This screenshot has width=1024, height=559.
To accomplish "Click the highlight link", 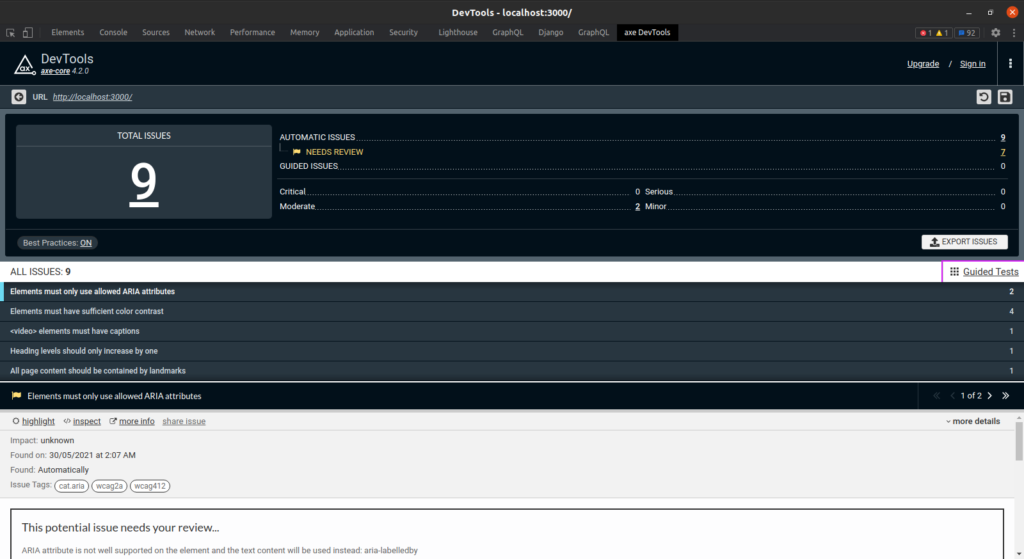I will point(38,422).
